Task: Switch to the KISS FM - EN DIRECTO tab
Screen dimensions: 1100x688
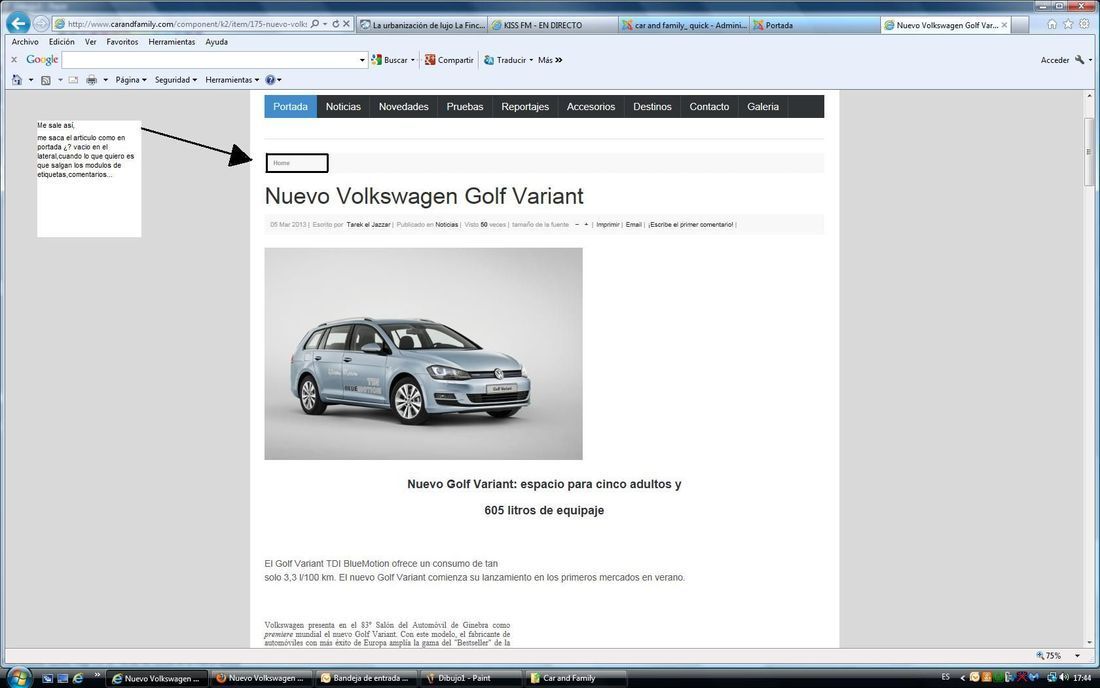Action: click(x=553, y=25)
